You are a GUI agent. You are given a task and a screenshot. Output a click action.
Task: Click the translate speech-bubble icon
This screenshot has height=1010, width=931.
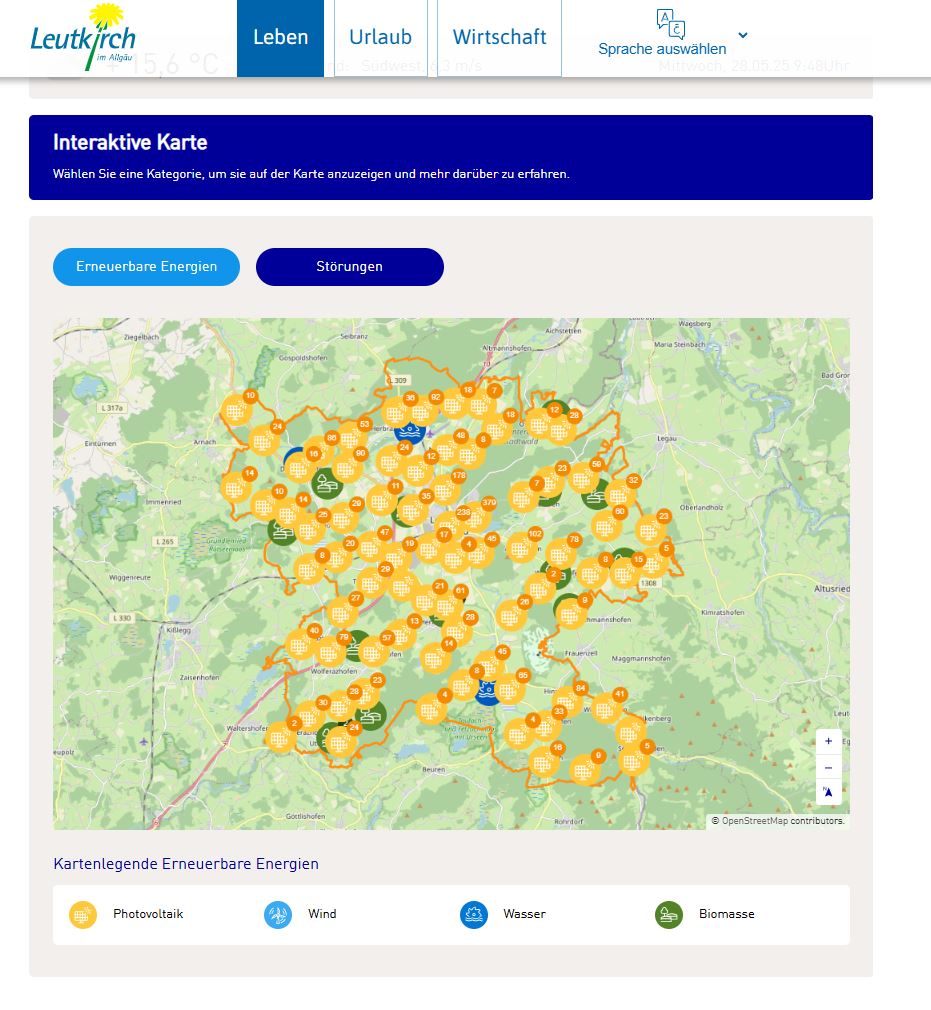(x=668, y=23)
